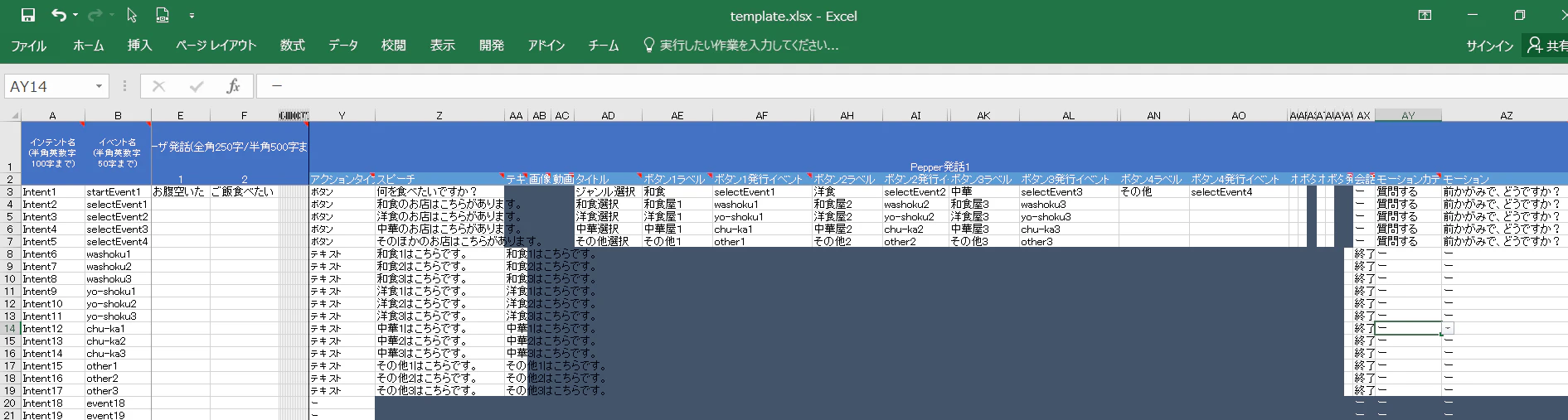The image size is (1568, 420).
Task: Open the データ ribbon tab
Action: [342, 46]
